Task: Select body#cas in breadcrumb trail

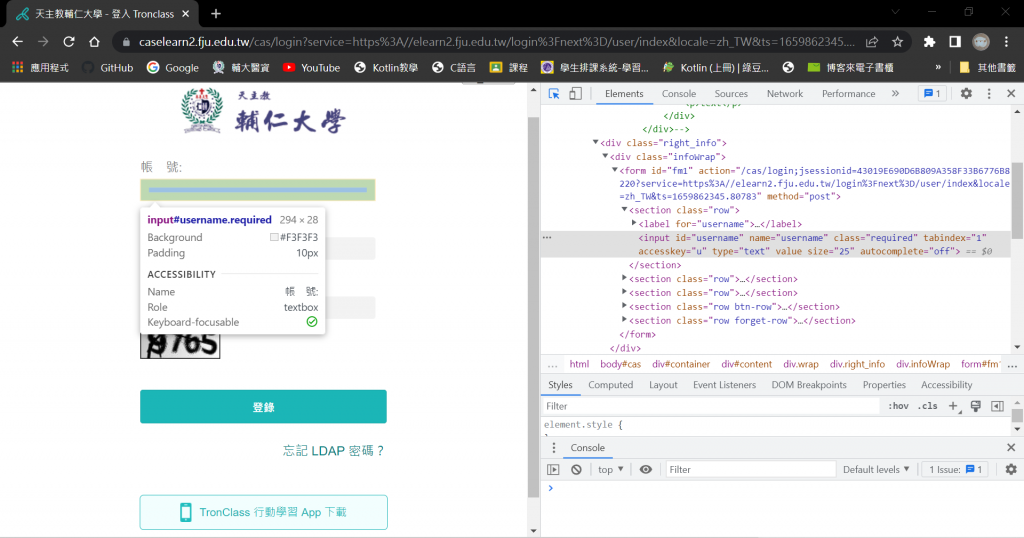Action: [620, 364]
